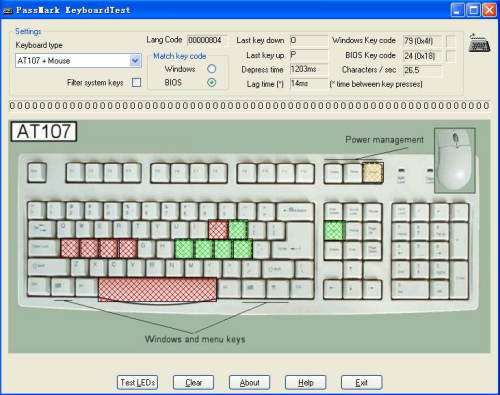Click the orange highlighted power management key
This screenshot has width=500, height=395.
[x=373, y=172]
